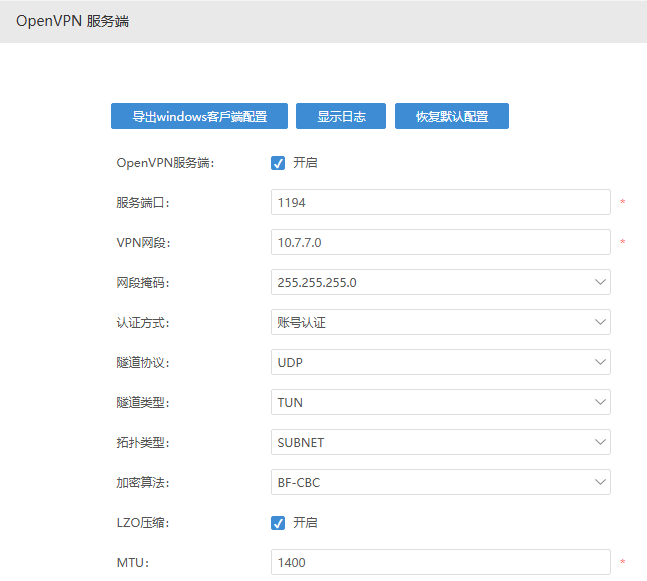This screenshot has height=581, width=647.
Task: Open the 显示日志 log viewer
Action: pos(341,116)
